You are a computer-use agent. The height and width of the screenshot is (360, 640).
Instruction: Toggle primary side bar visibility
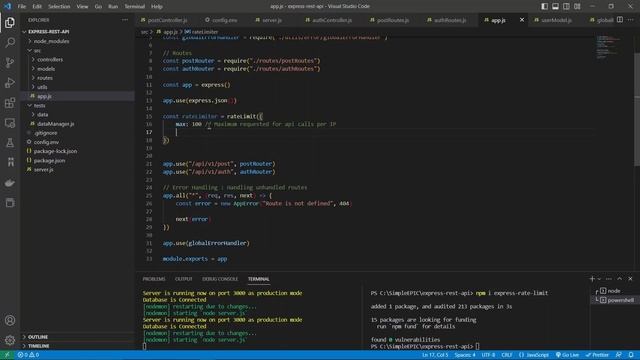[544, 6]
